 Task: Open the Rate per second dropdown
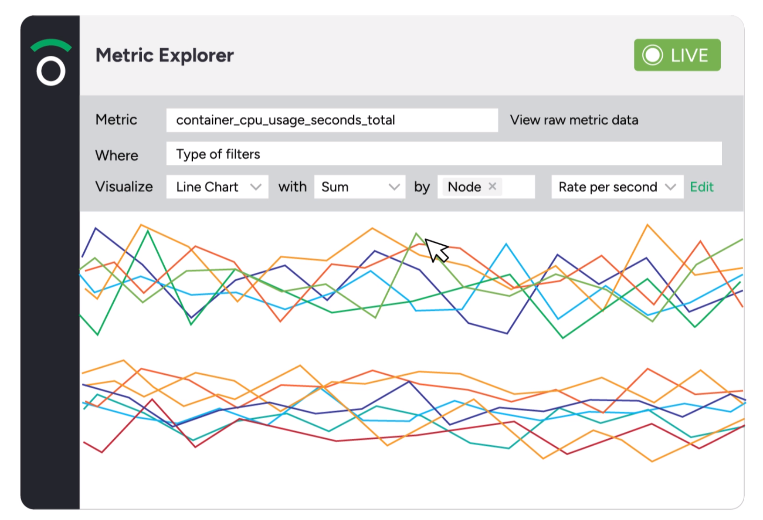(x=617, y=187)
